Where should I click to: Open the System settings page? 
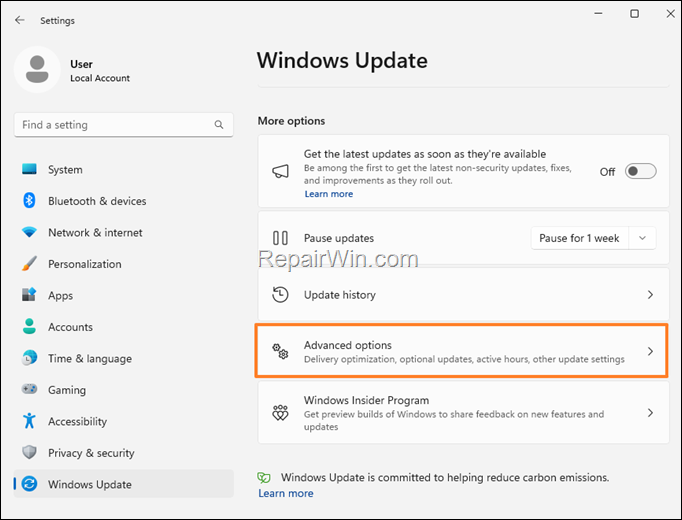(124, 169)
